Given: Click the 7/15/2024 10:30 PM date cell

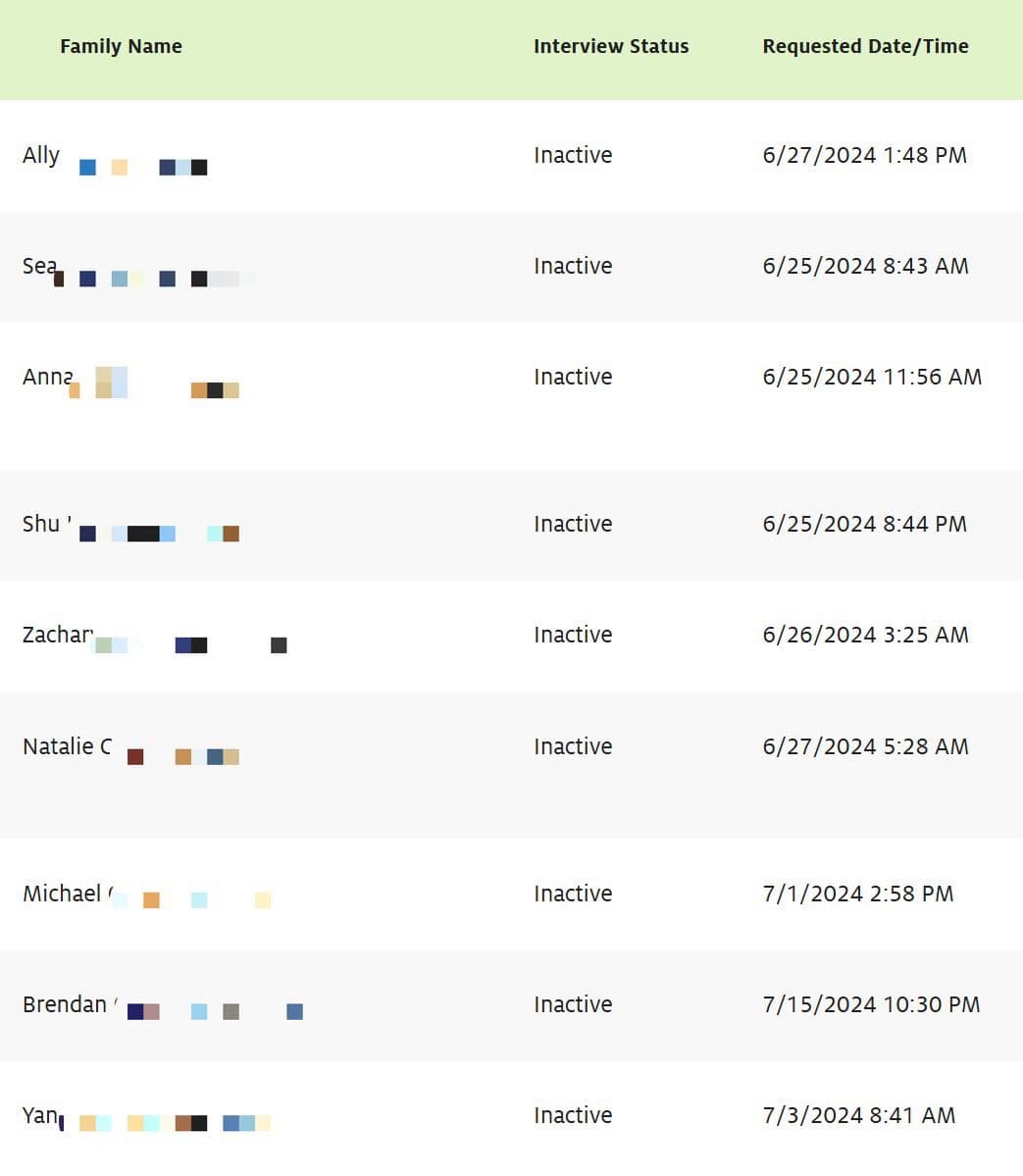Looking at the screenshot, I should coord(871,1004).
